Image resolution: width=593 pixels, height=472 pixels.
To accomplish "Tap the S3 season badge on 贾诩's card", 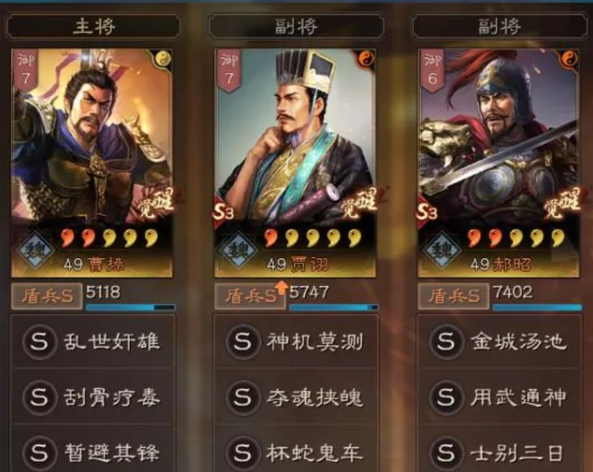I will coord(223,213).
